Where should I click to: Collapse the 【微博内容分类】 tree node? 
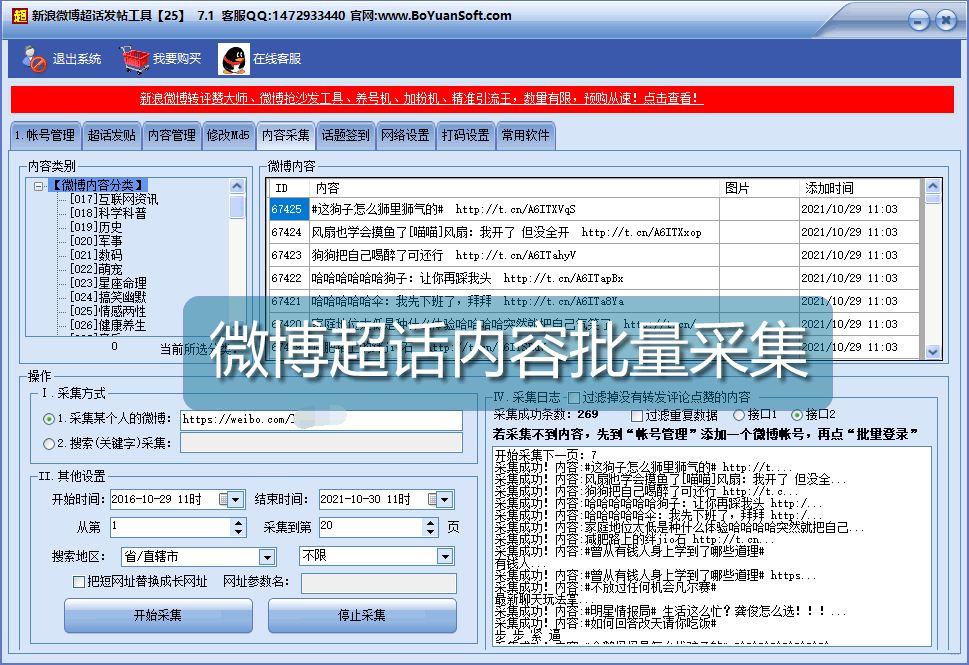coord(39,185)
